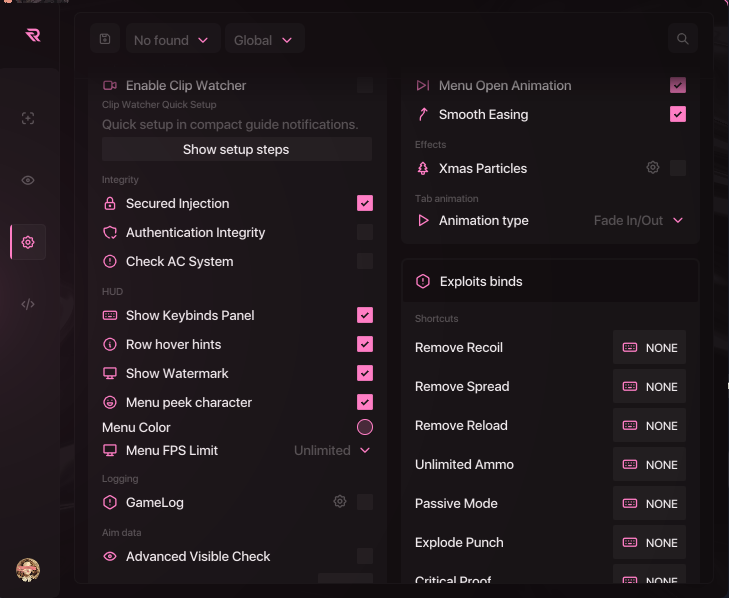Click the lock icon beside Secured Injection
The image size is (729, 598).
click(x=110, y=203)
